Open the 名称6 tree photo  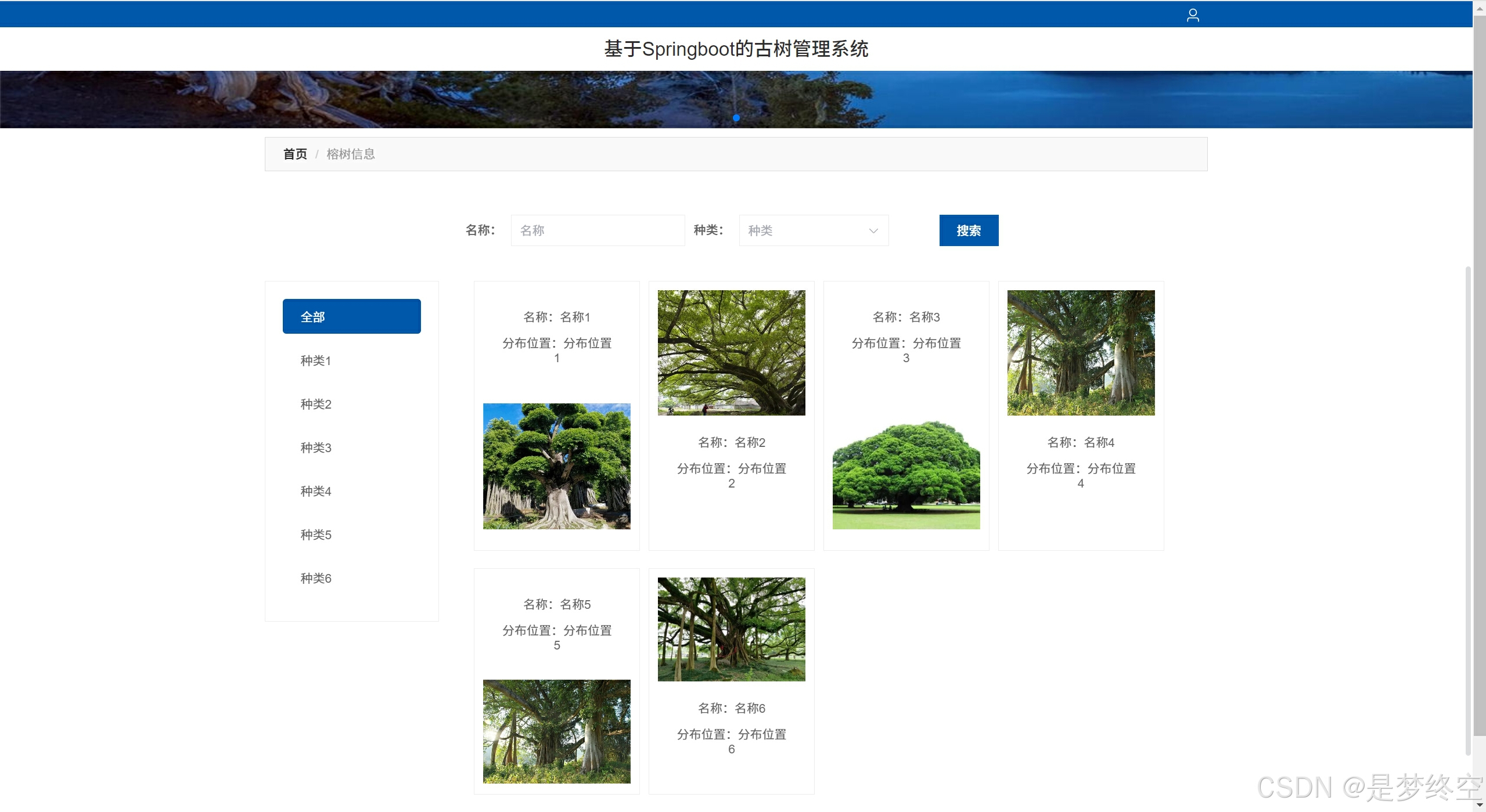[731, 629]
